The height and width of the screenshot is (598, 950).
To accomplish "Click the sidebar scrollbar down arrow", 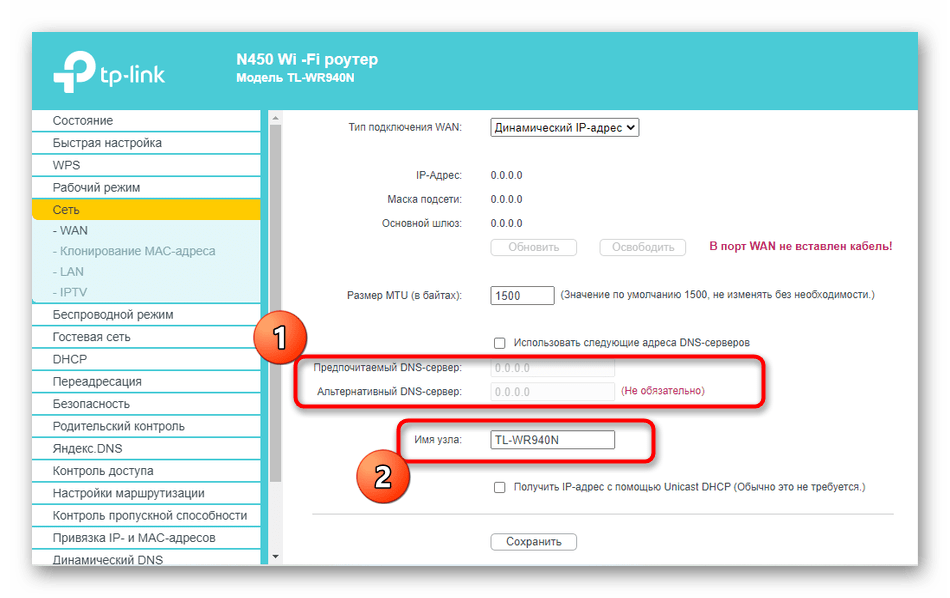I will (276, 557).
